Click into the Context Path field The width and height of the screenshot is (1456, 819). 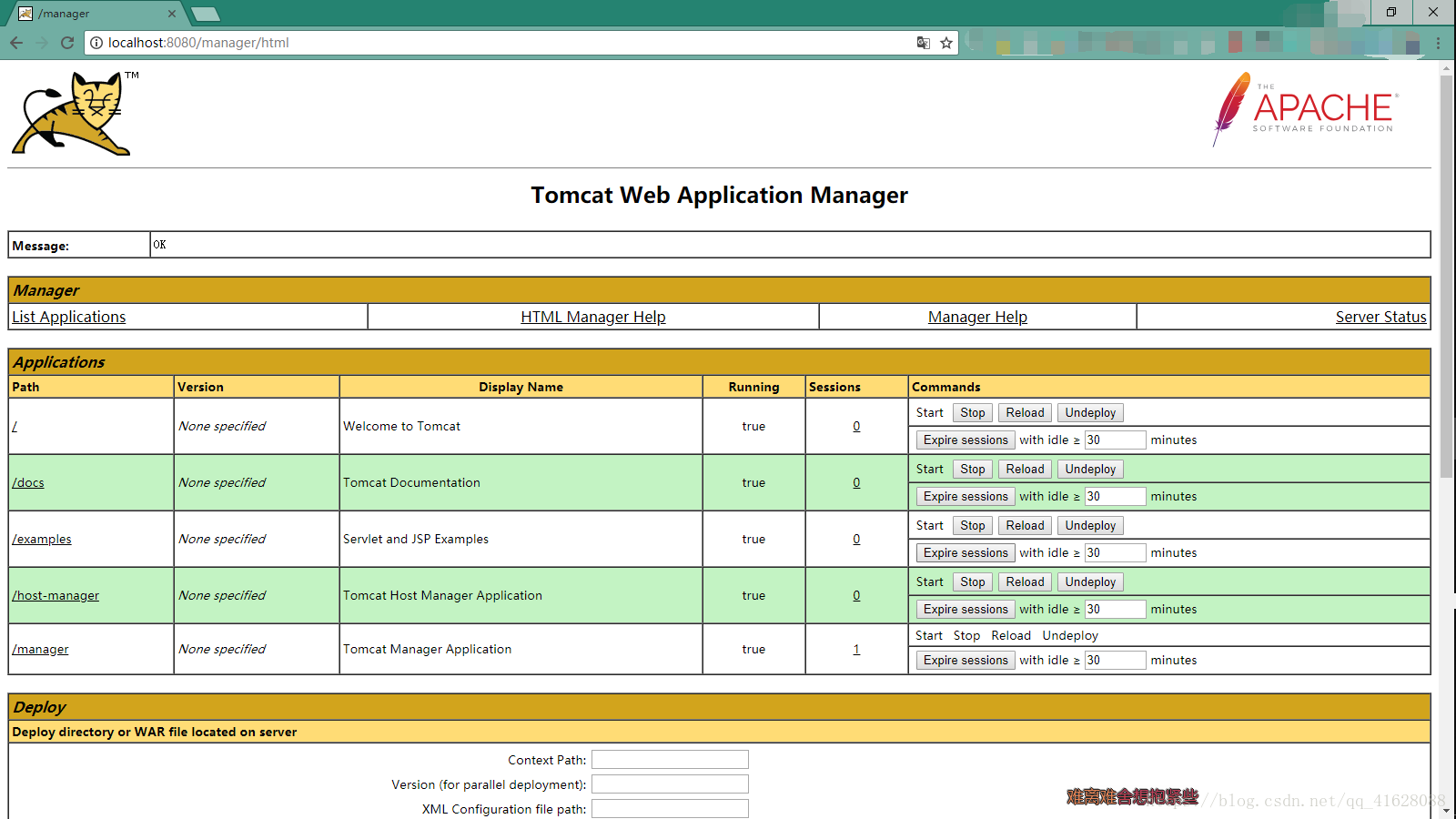tap(670, 760)
